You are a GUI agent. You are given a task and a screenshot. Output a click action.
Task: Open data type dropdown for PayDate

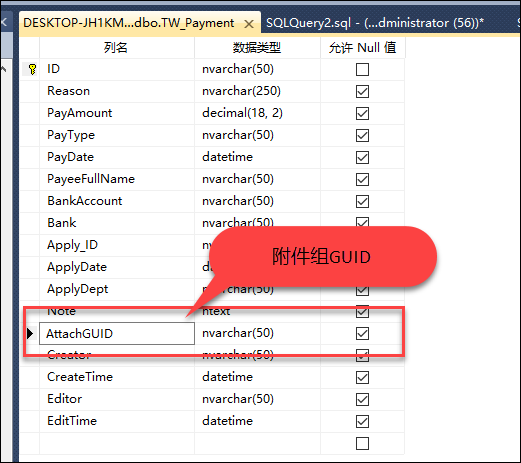click(x=257, y=157)
